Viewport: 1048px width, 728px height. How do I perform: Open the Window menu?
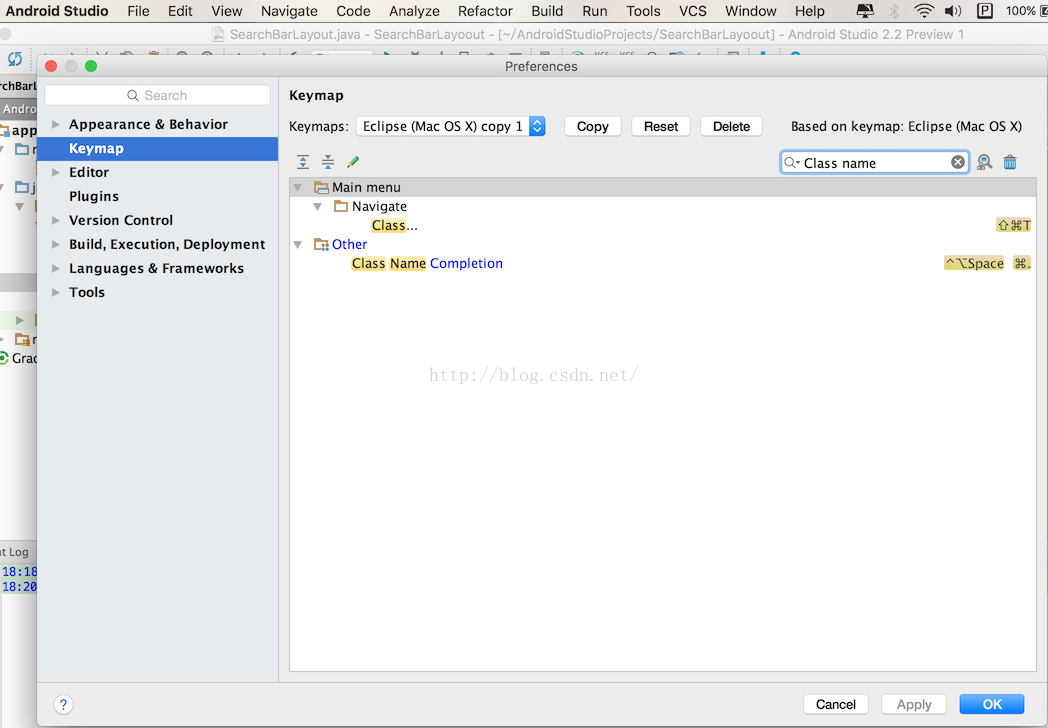pyautogui.click(x=751, y=11)
